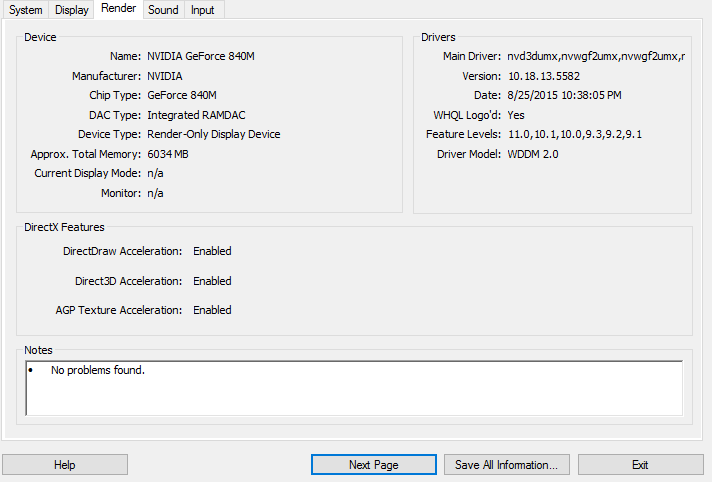The image size is (712, 482).
Task: Click the 'Driver Model:' label
Action: pyautogui.click(x=469, y=154)
